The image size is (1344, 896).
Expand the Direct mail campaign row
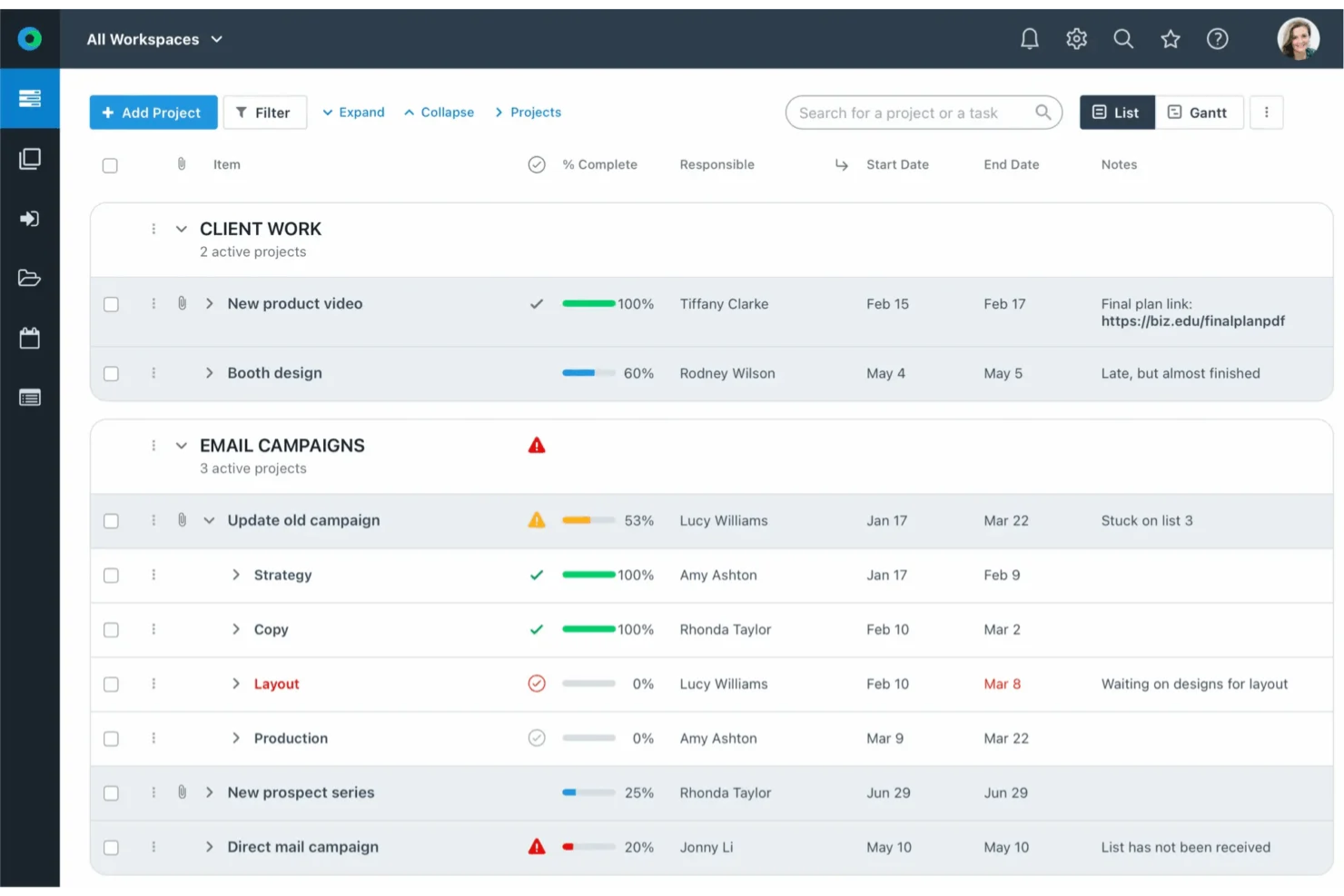click(209, 847)
